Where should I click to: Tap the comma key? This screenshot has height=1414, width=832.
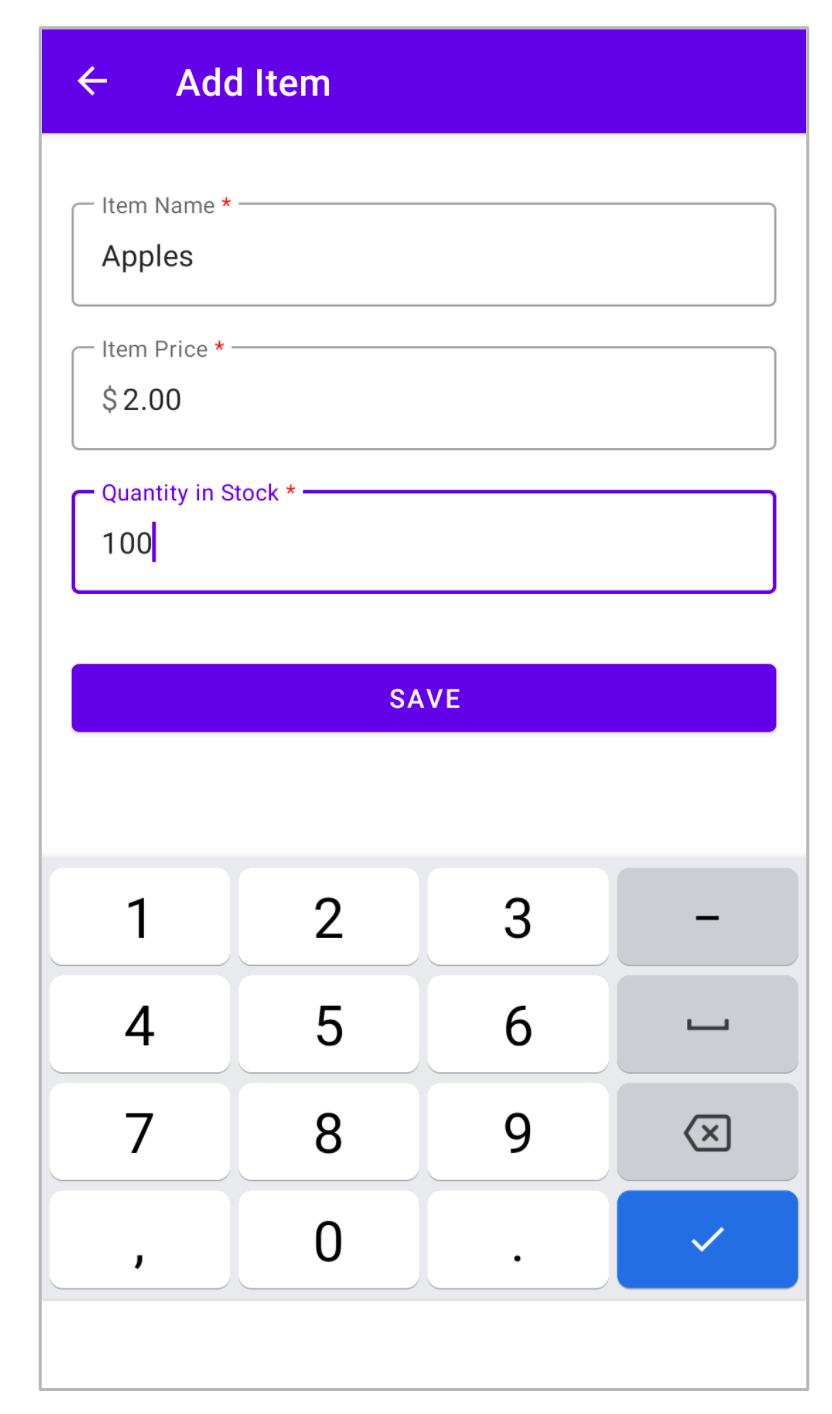point(140,1239)
